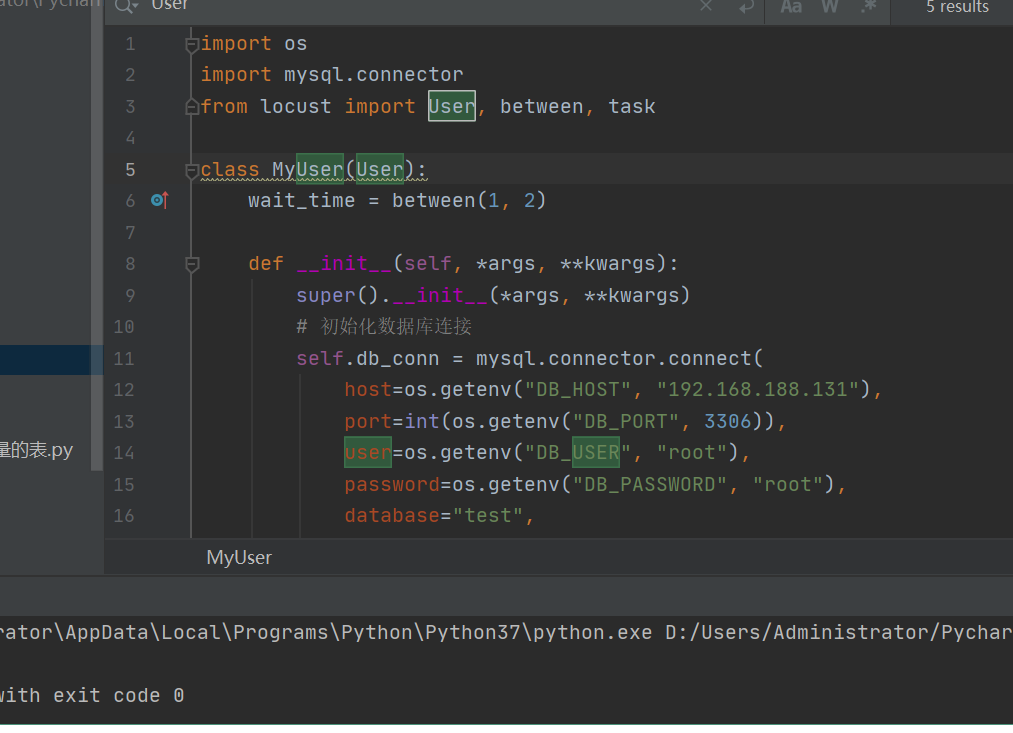The width and height of the screenshot is (1013, 733).
Task: Toggle match case (Aa) in the search bar
Action: (790, 8)
